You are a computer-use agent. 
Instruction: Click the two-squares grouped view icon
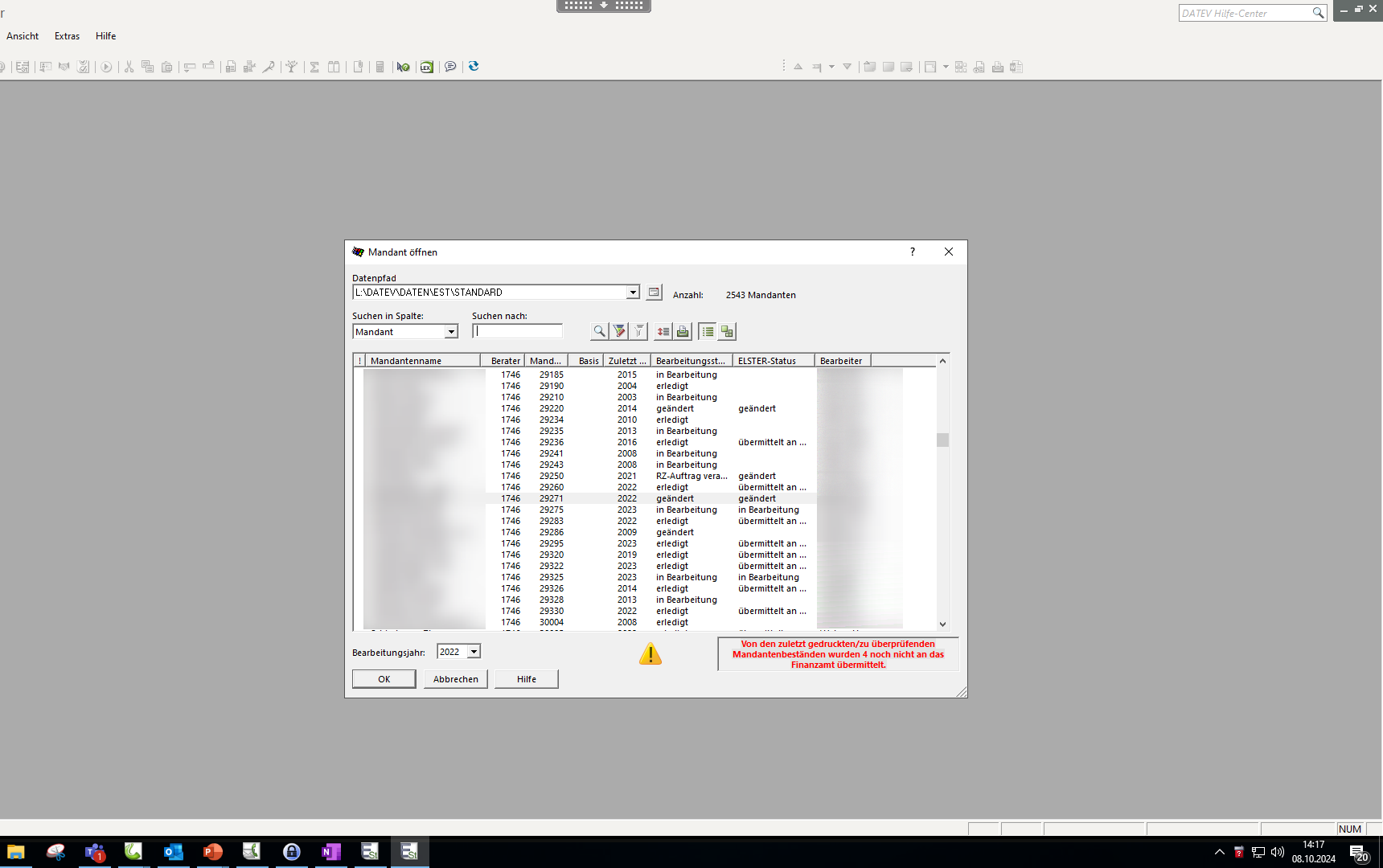[x=727, y=331]
